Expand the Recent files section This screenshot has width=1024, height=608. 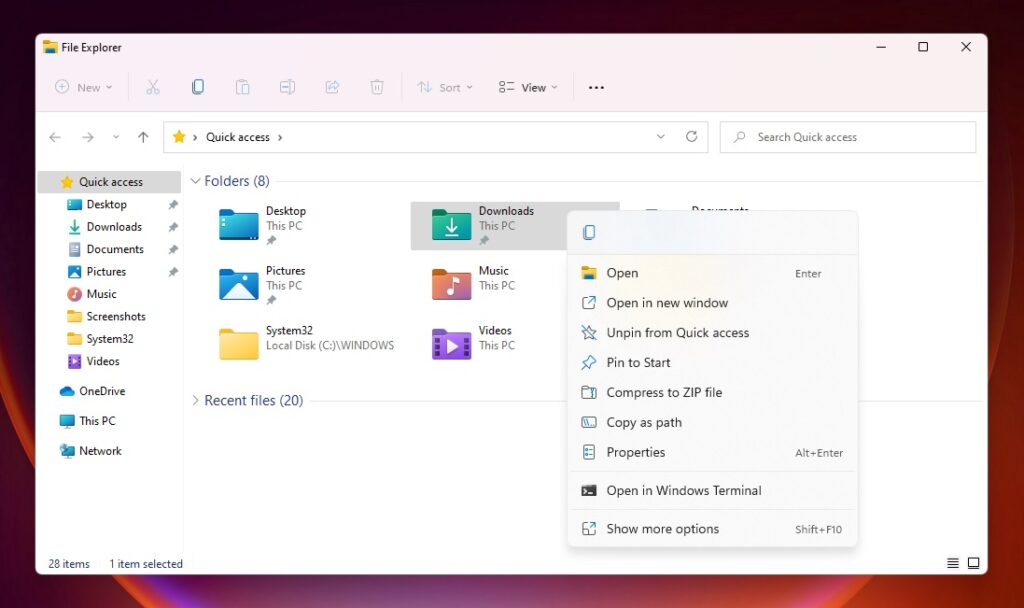[x=196, y=400]
